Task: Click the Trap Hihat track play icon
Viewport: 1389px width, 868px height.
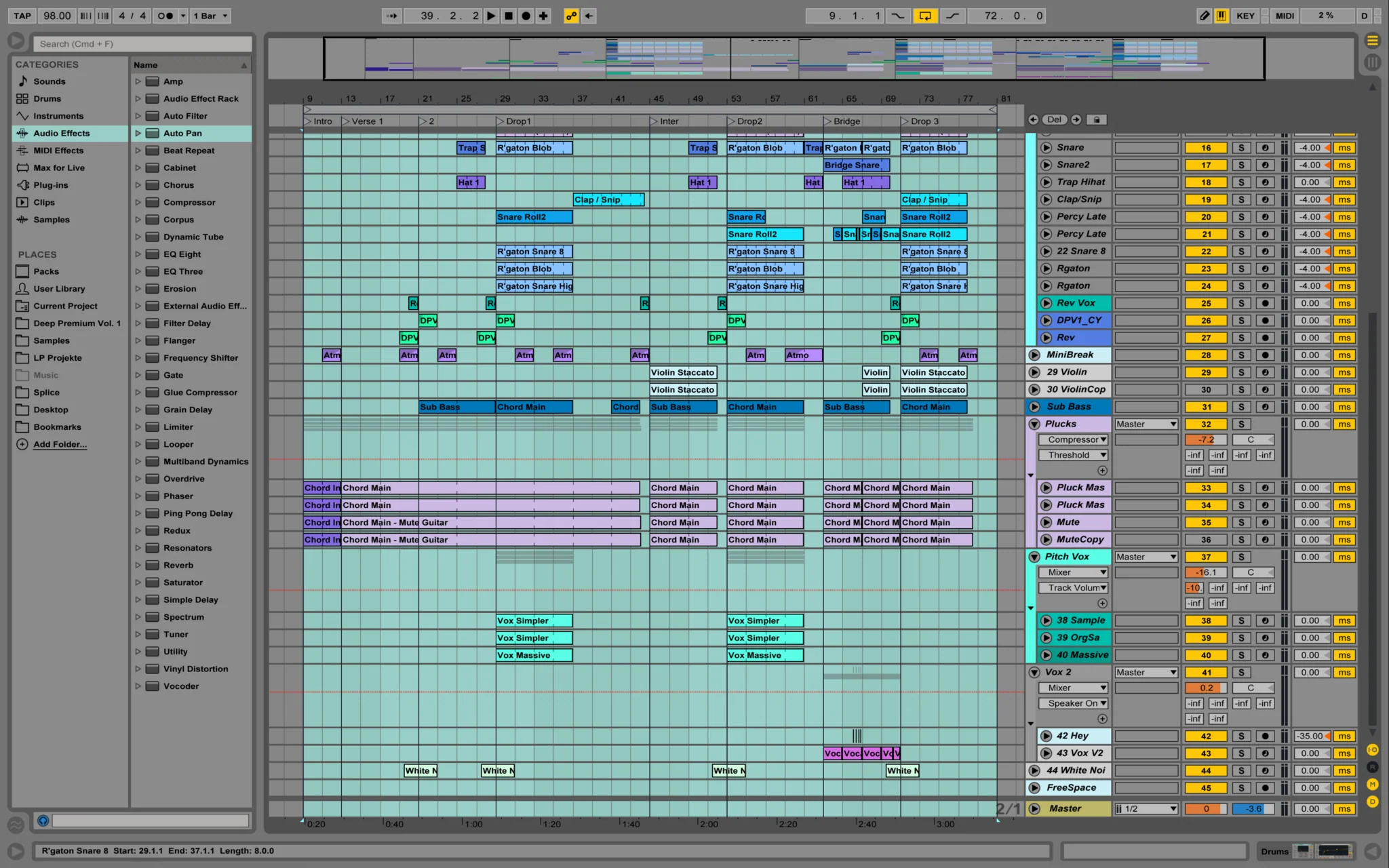Action: pyautogui.click(x=1046, y=182)
